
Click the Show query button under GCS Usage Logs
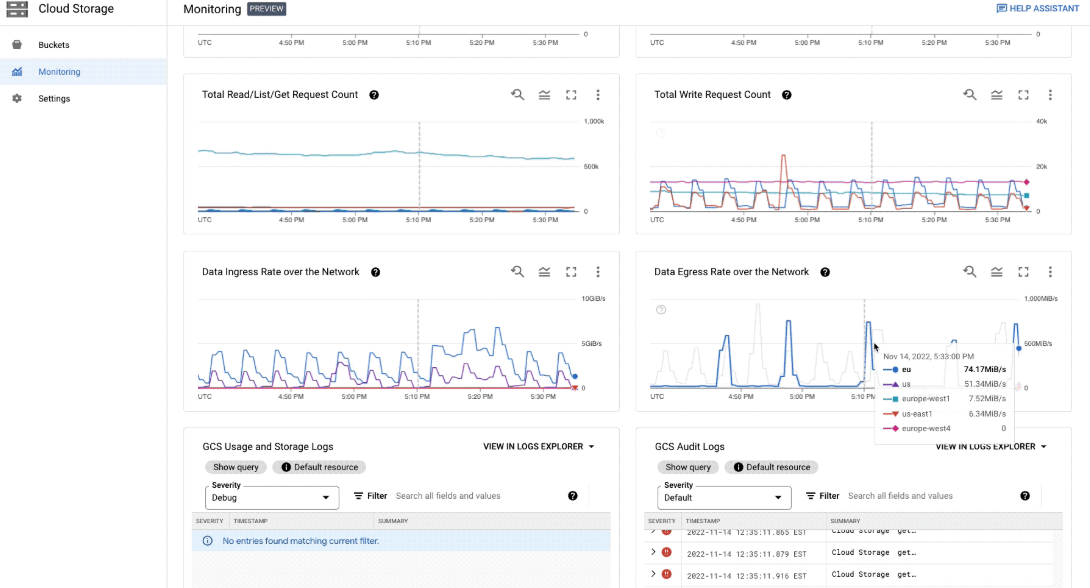[x=236, y=466]
